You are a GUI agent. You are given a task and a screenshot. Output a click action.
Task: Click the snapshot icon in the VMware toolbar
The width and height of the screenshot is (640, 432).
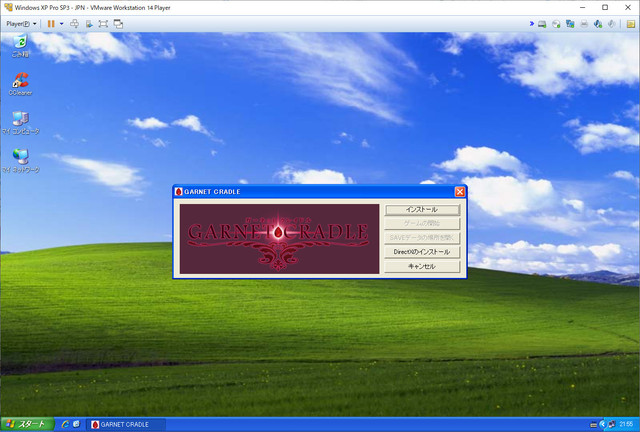click(89, 24)
